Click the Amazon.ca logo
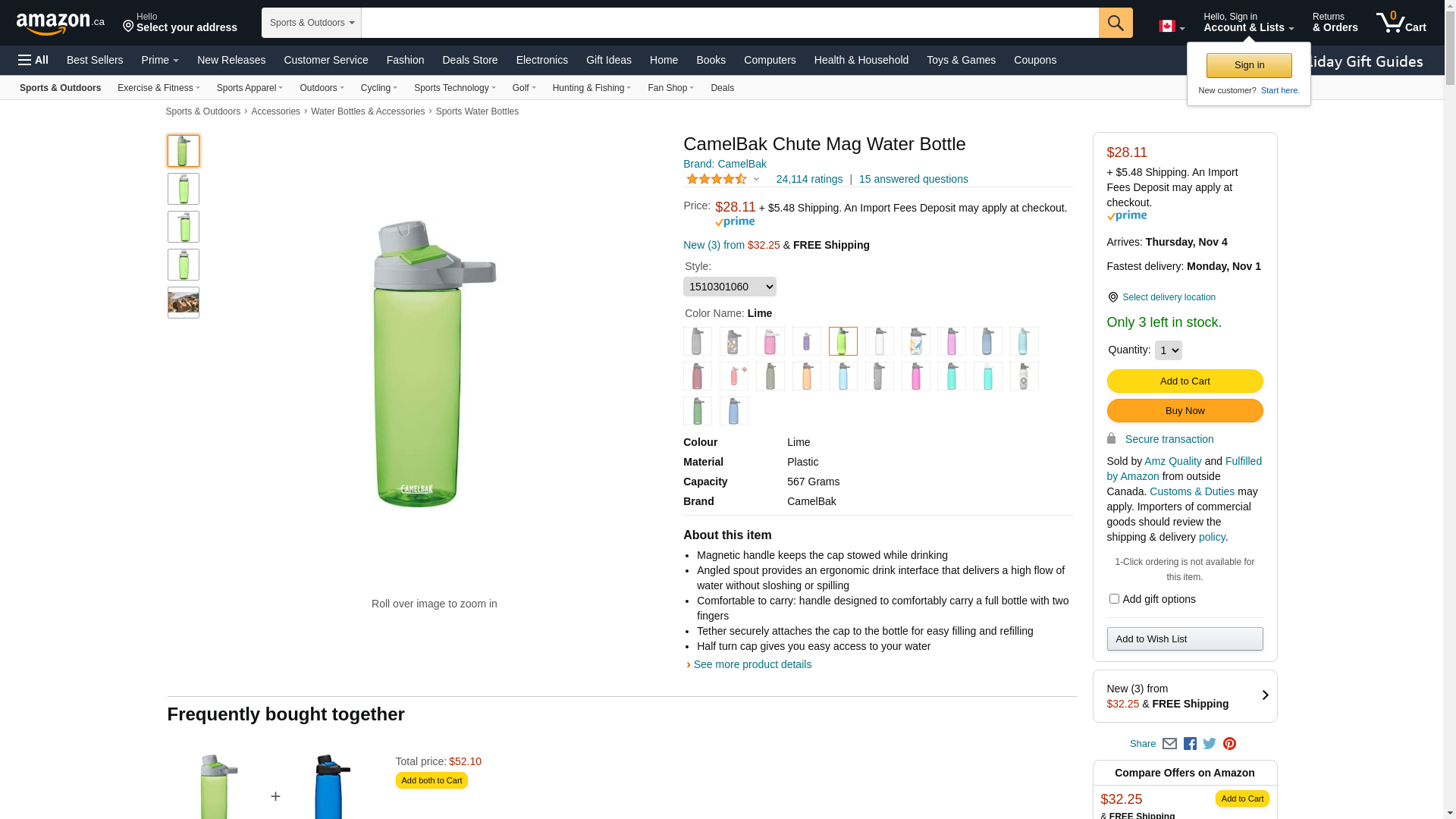Image resolution: width=1456 pixels, height=819 pixels. point(60,24)
